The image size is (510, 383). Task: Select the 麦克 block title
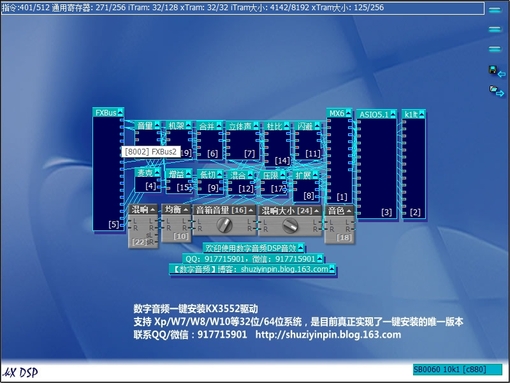(x=145, y=173)
